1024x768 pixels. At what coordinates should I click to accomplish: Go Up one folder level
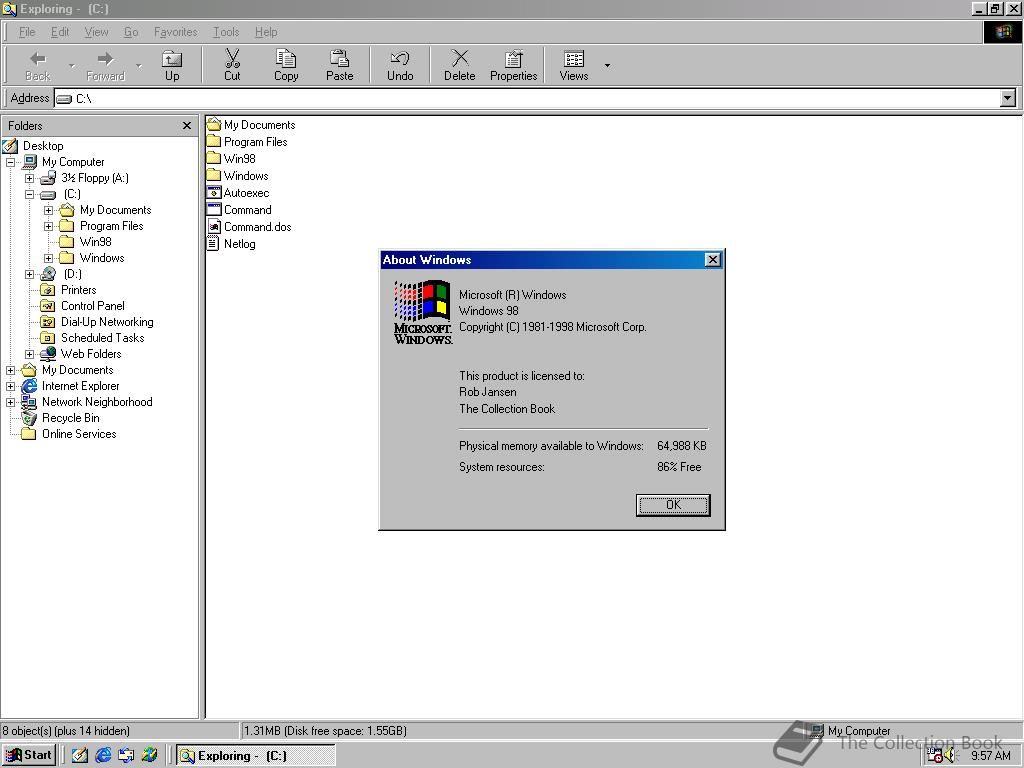[172, 65]
